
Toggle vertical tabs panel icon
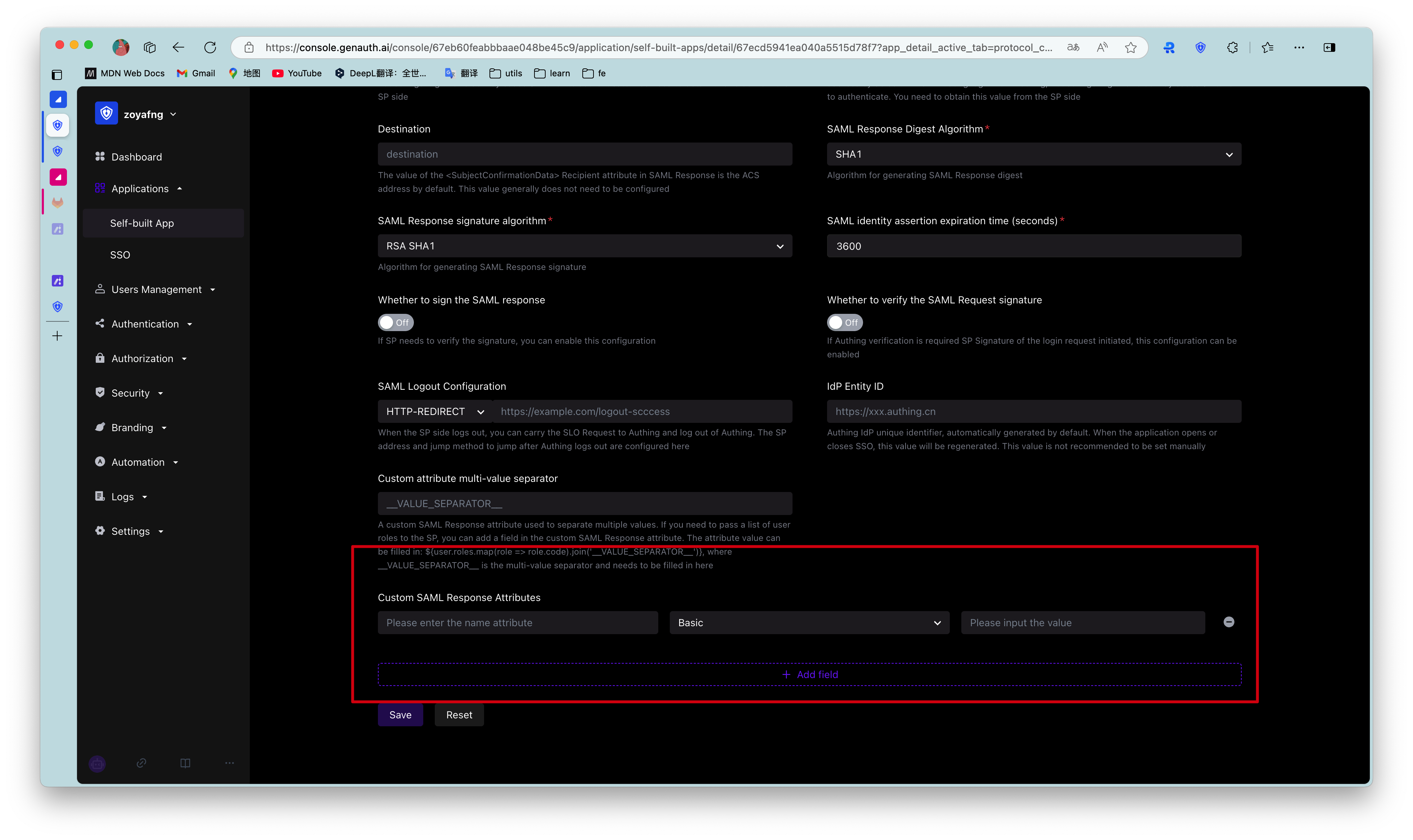(x=57, y=74)
